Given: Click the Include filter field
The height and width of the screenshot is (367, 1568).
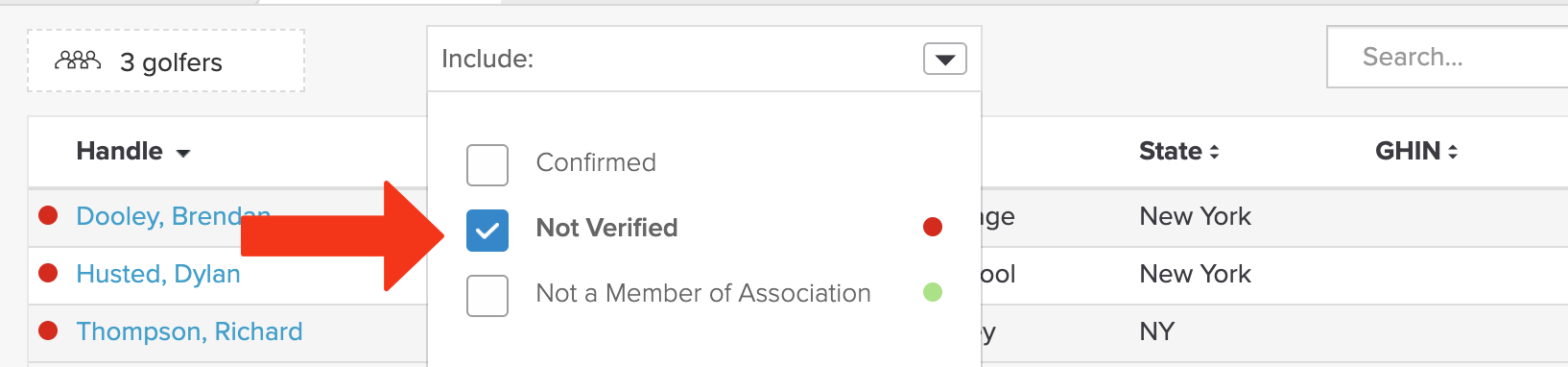Looking at the screenshot, I should click(x=704, y=59).
